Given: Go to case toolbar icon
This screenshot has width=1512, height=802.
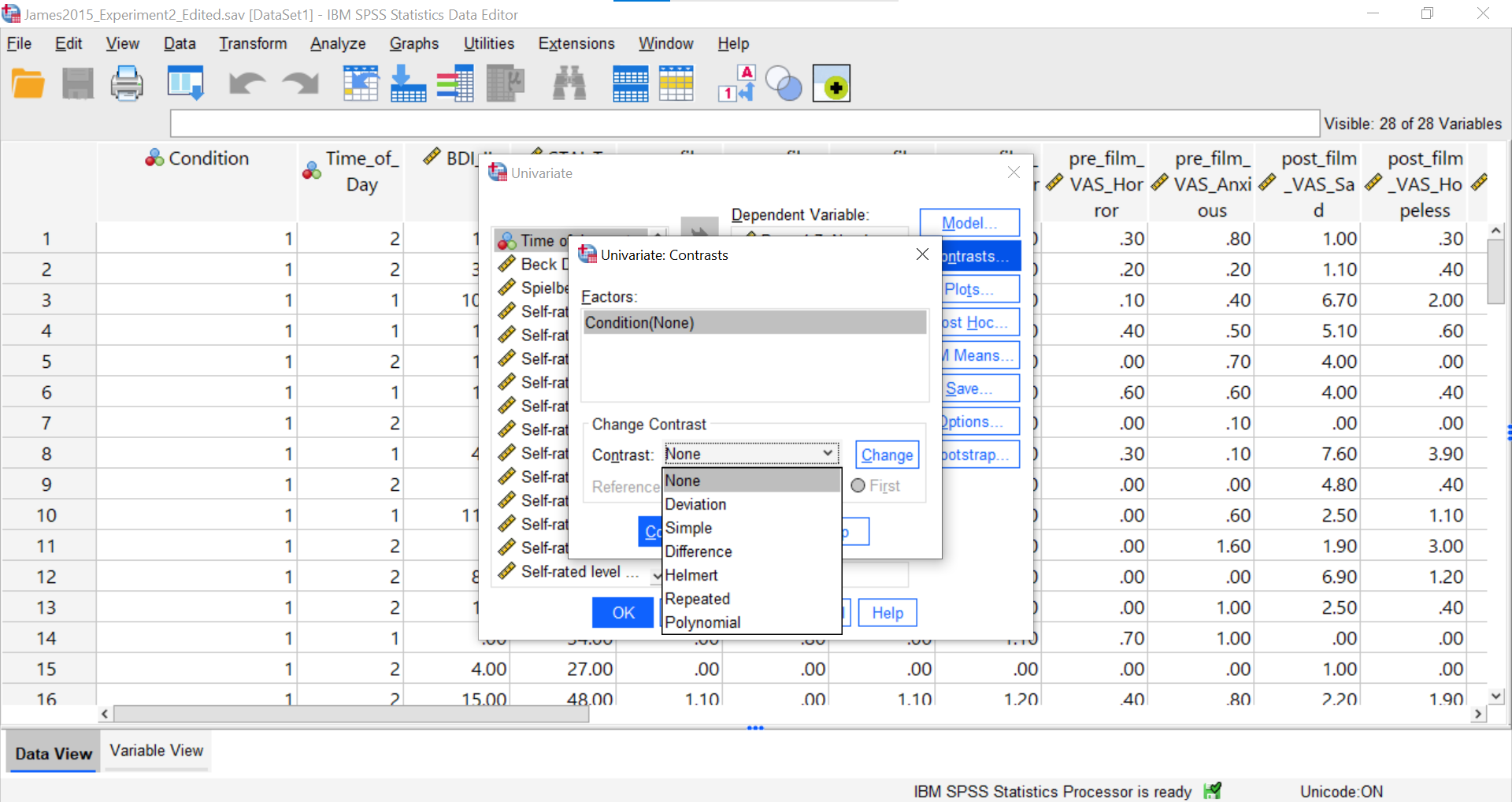Looking at the screenshot, I should [x=361, y=84].
